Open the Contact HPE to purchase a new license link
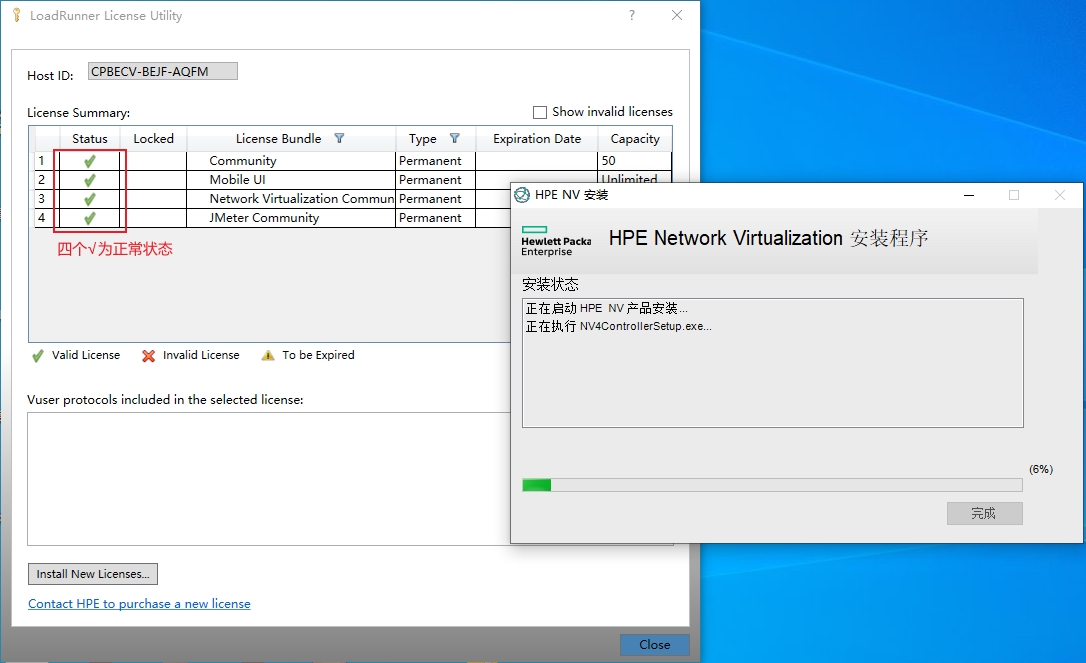The height and width of the screenshot is (663, 1086). pyautogui.click(x=139, y=603)
